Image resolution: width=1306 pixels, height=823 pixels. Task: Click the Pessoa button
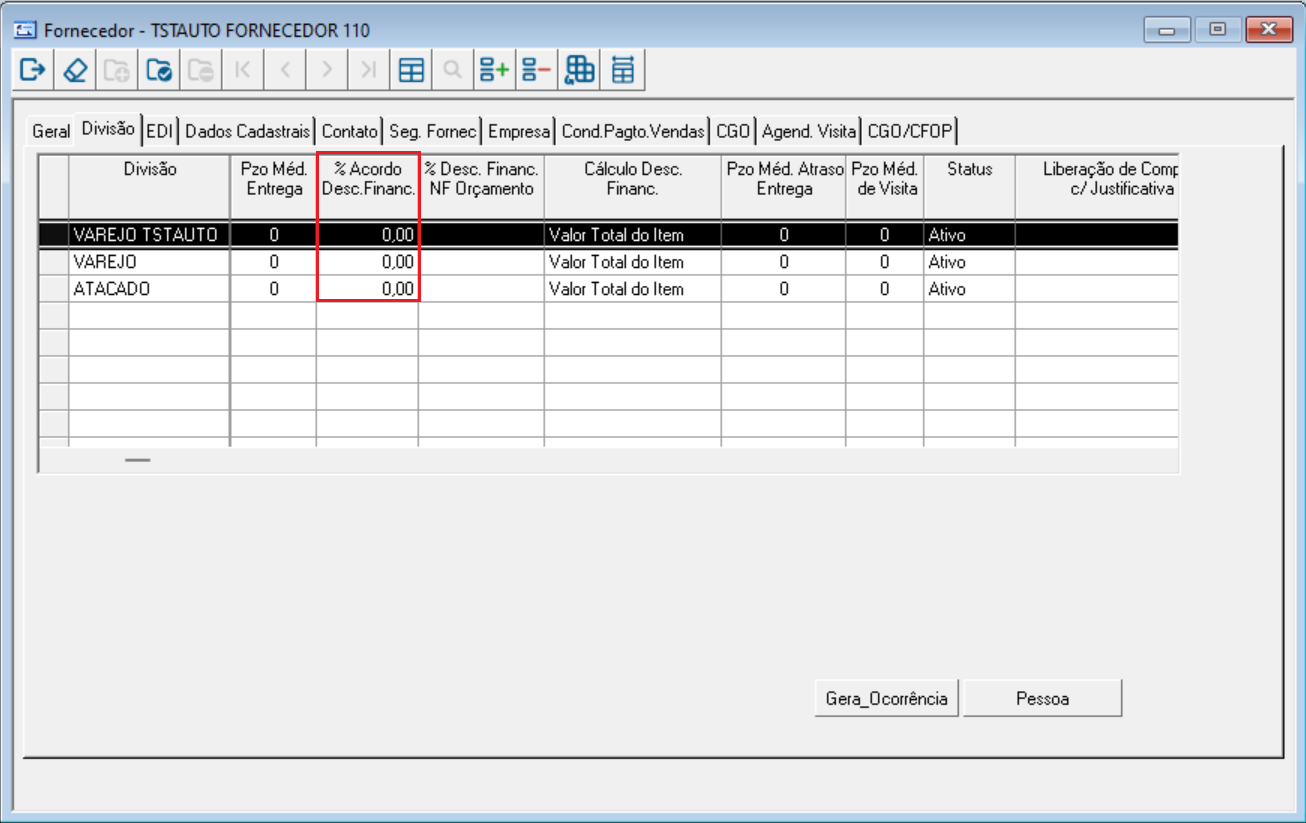(1042, 699)
